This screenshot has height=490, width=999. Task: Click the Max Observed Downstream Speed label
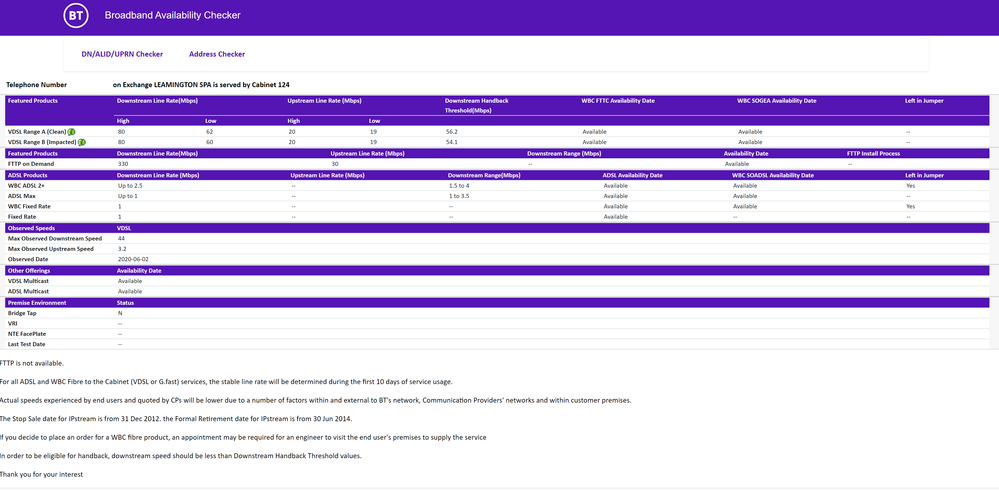(x=54, y=239)
